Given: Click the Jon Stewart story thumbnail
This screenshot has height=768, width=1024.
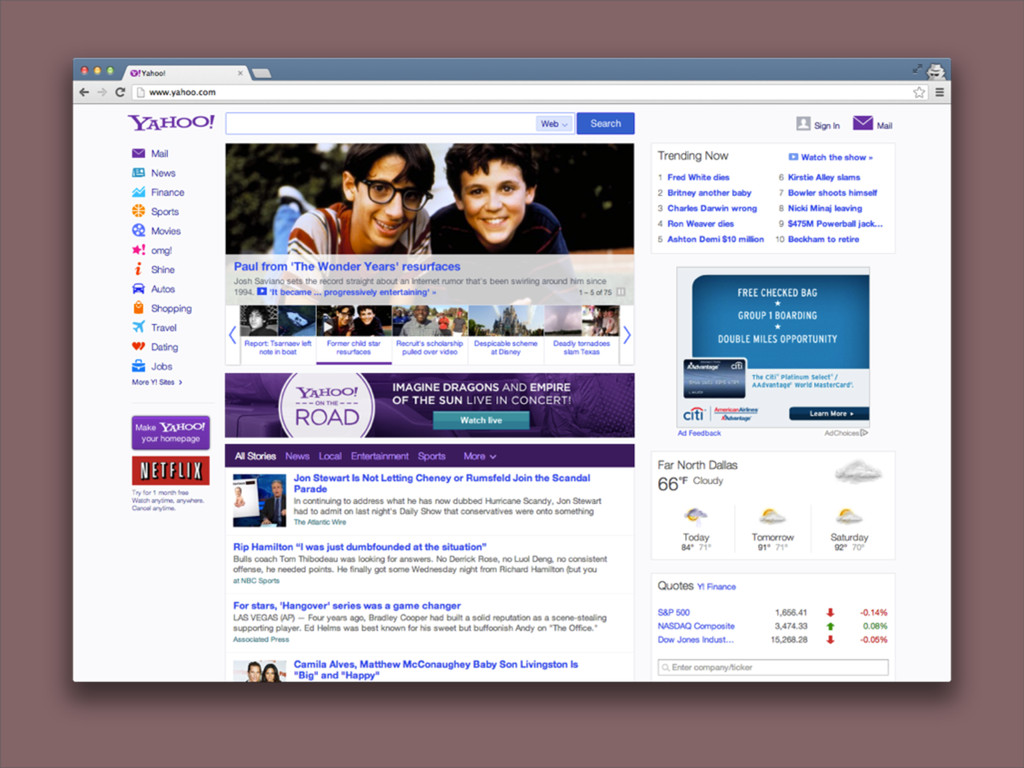Looking at the screenshot, I should pyautogui.click(x=259, y=500).
